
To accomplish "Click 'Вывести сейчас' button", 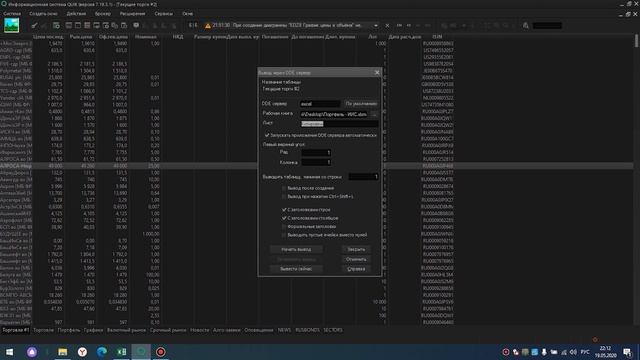I will (x=296, y=269).
